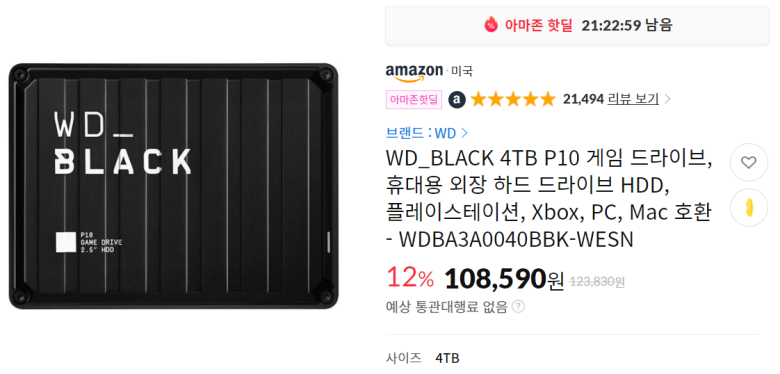Click the gold coin reward icon
The image size is (780, 374).
coord(749,208)
